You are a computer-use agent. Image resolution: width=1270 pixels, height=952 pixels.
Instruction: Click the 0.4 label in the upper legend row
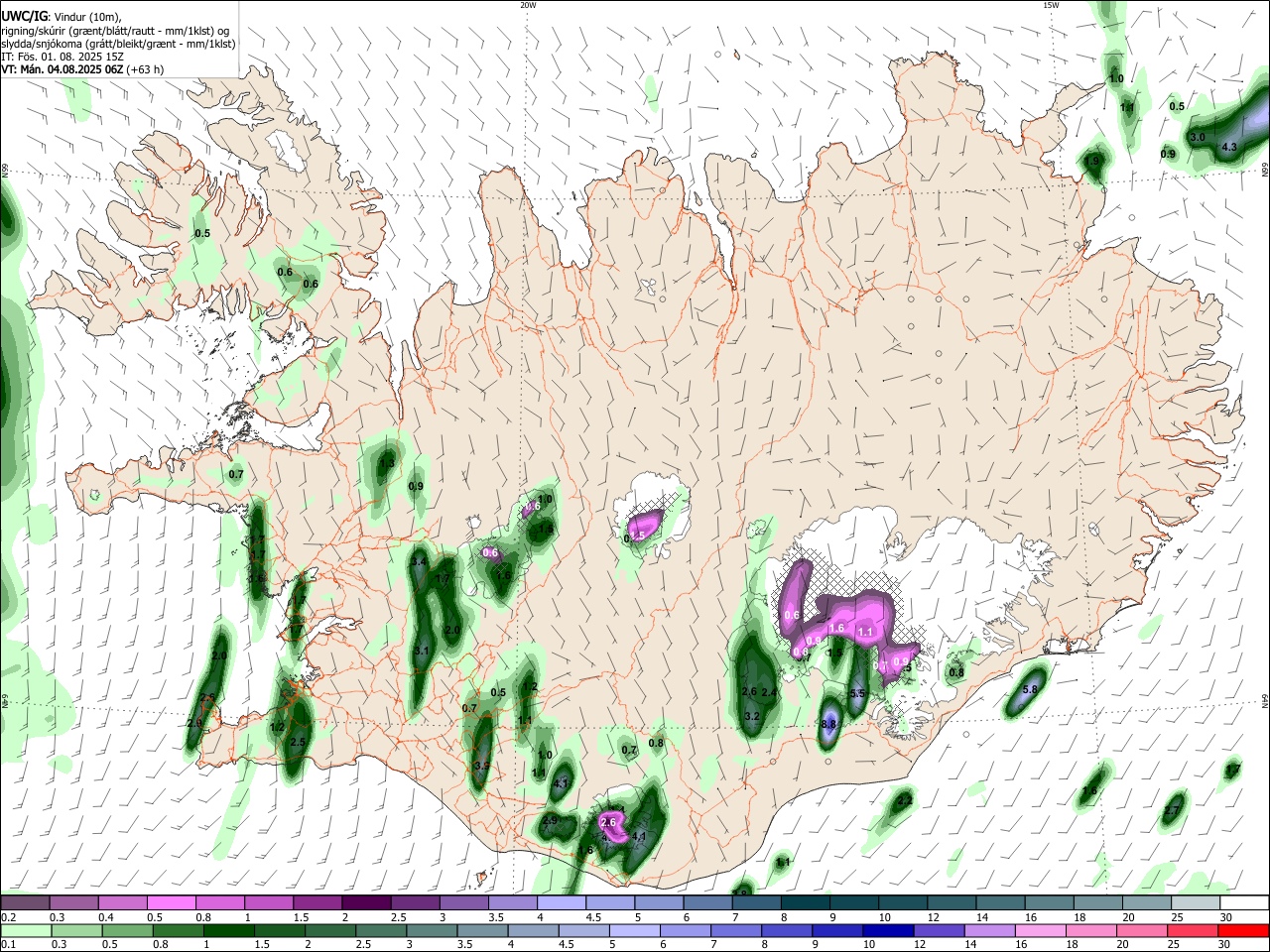click(x=106, y=917)
